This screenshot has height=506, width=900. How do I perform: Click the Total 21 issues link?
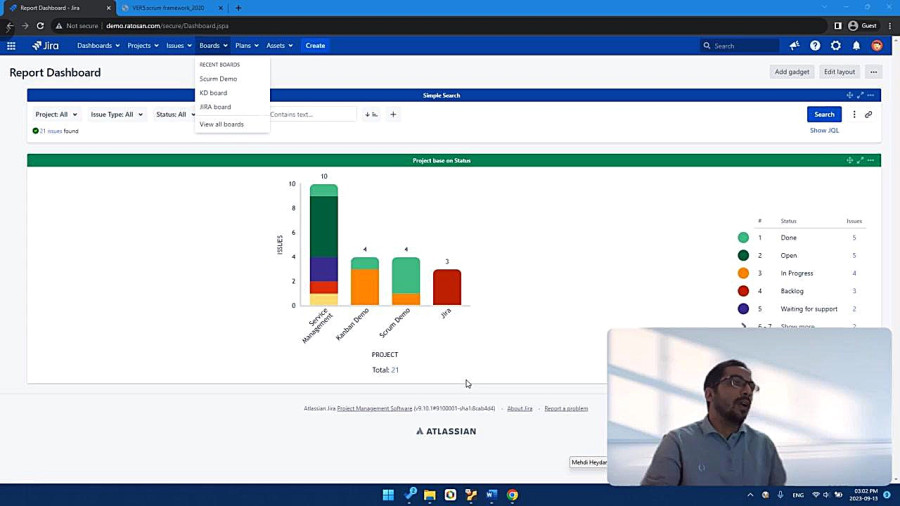pyautogui.click(x=395, y=370)
